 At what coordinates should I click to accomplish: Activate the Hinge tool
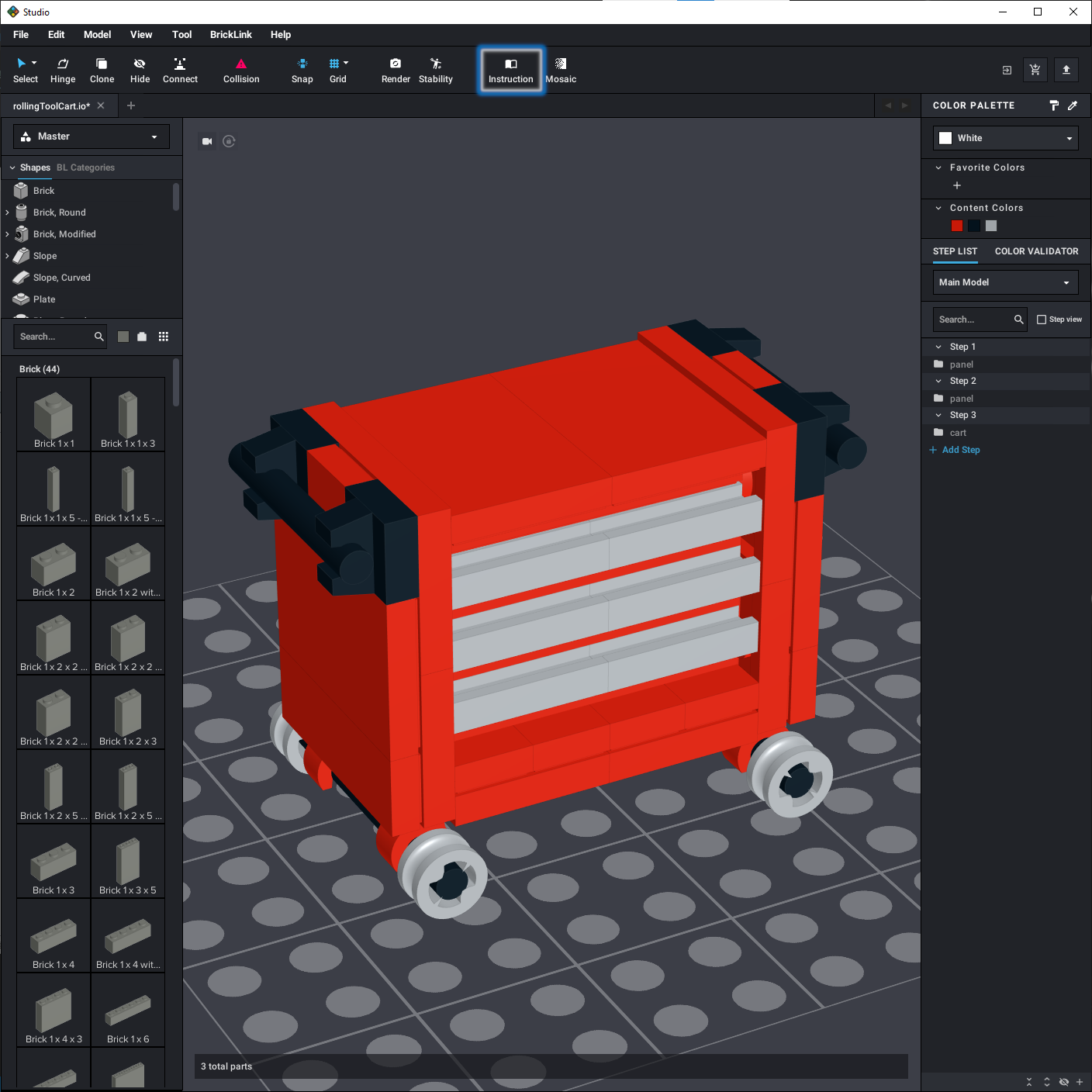coord(63,70)
